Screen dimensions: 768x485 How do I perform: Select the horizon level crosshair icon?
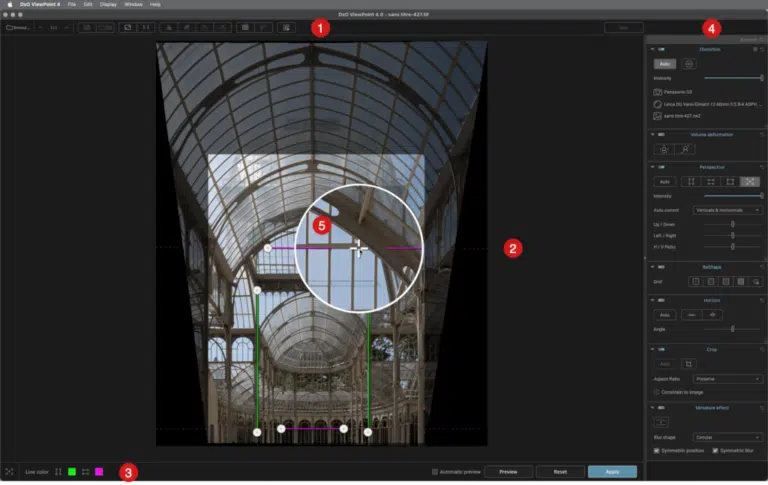713,315
